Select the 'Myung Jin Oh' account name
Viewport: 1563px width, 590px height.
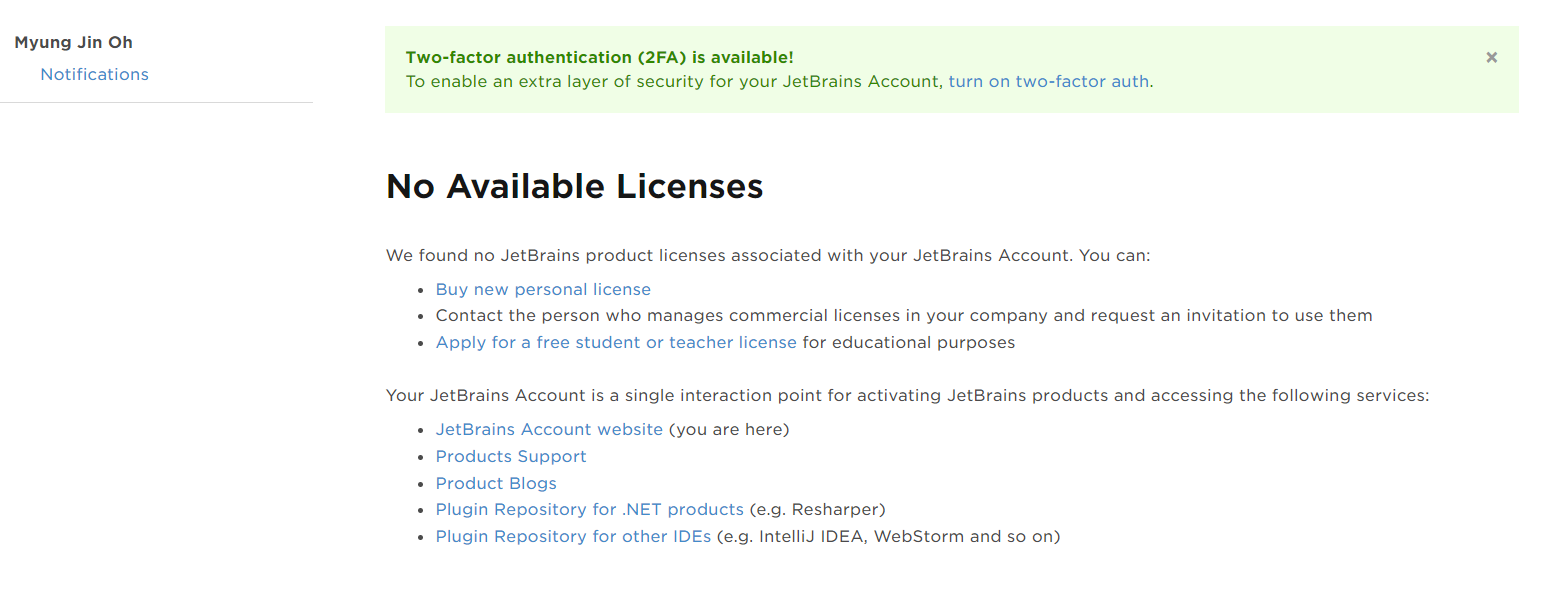click(x=73, y=42)
